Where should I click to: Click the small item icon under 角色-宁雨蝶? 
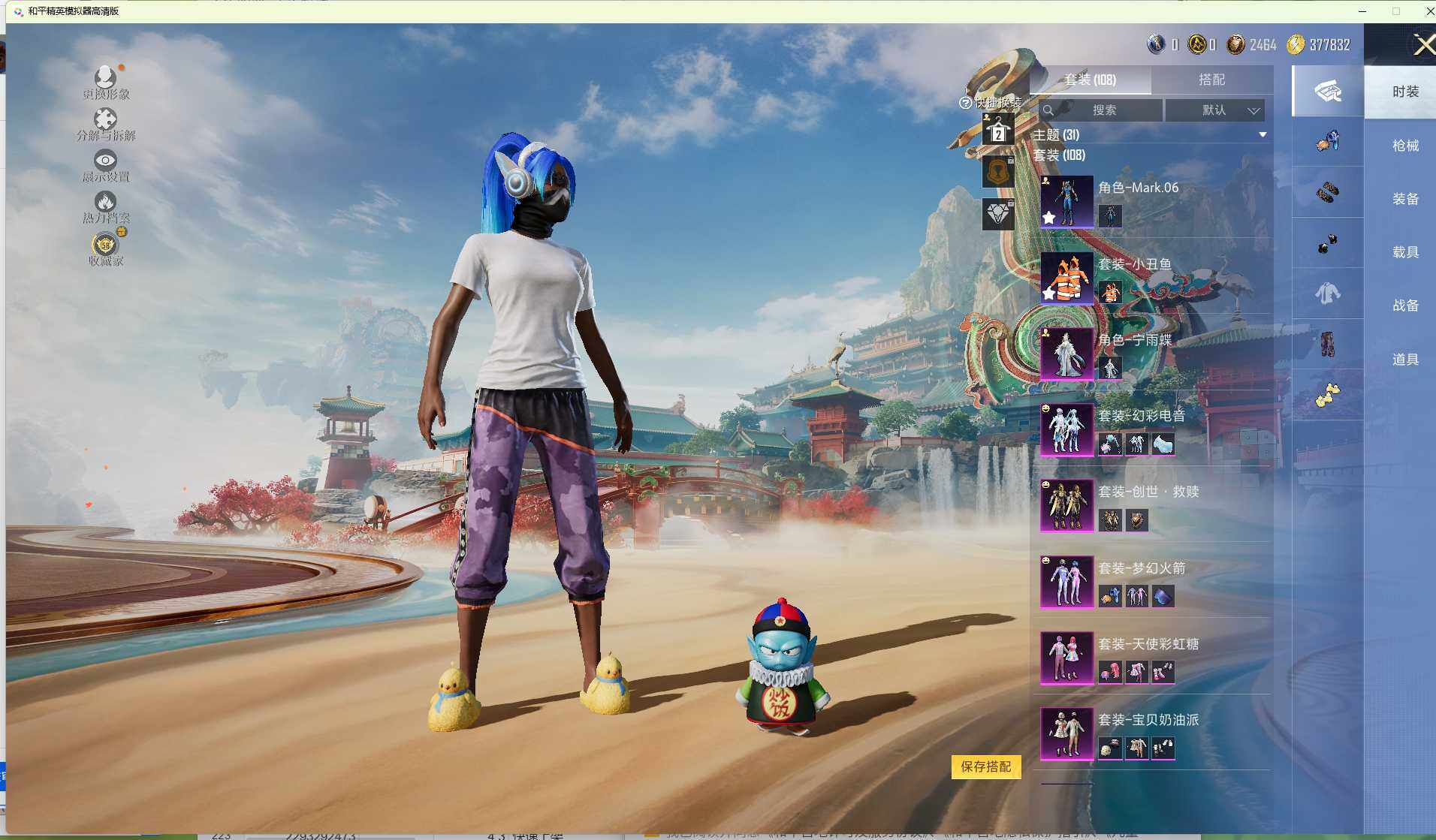click(x=1110, y=368)
